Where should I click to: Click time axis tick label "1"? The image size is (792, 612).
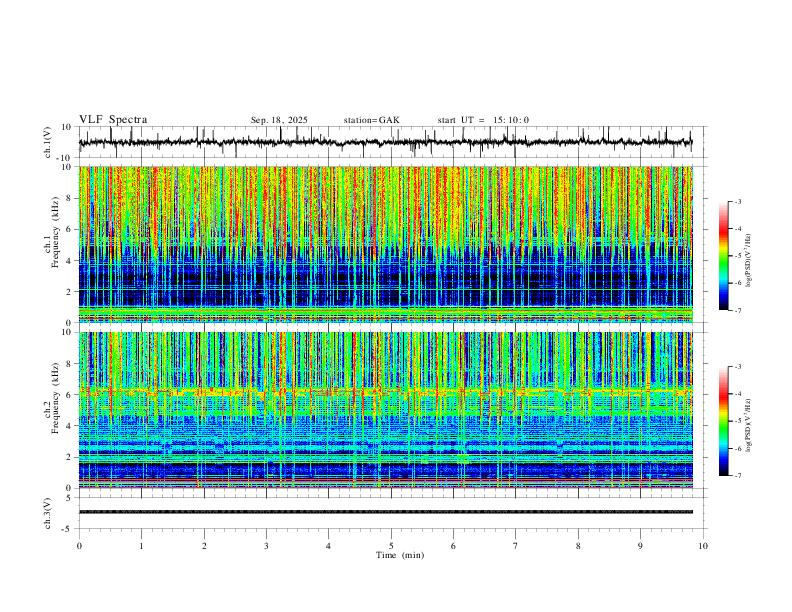[141, 546]
